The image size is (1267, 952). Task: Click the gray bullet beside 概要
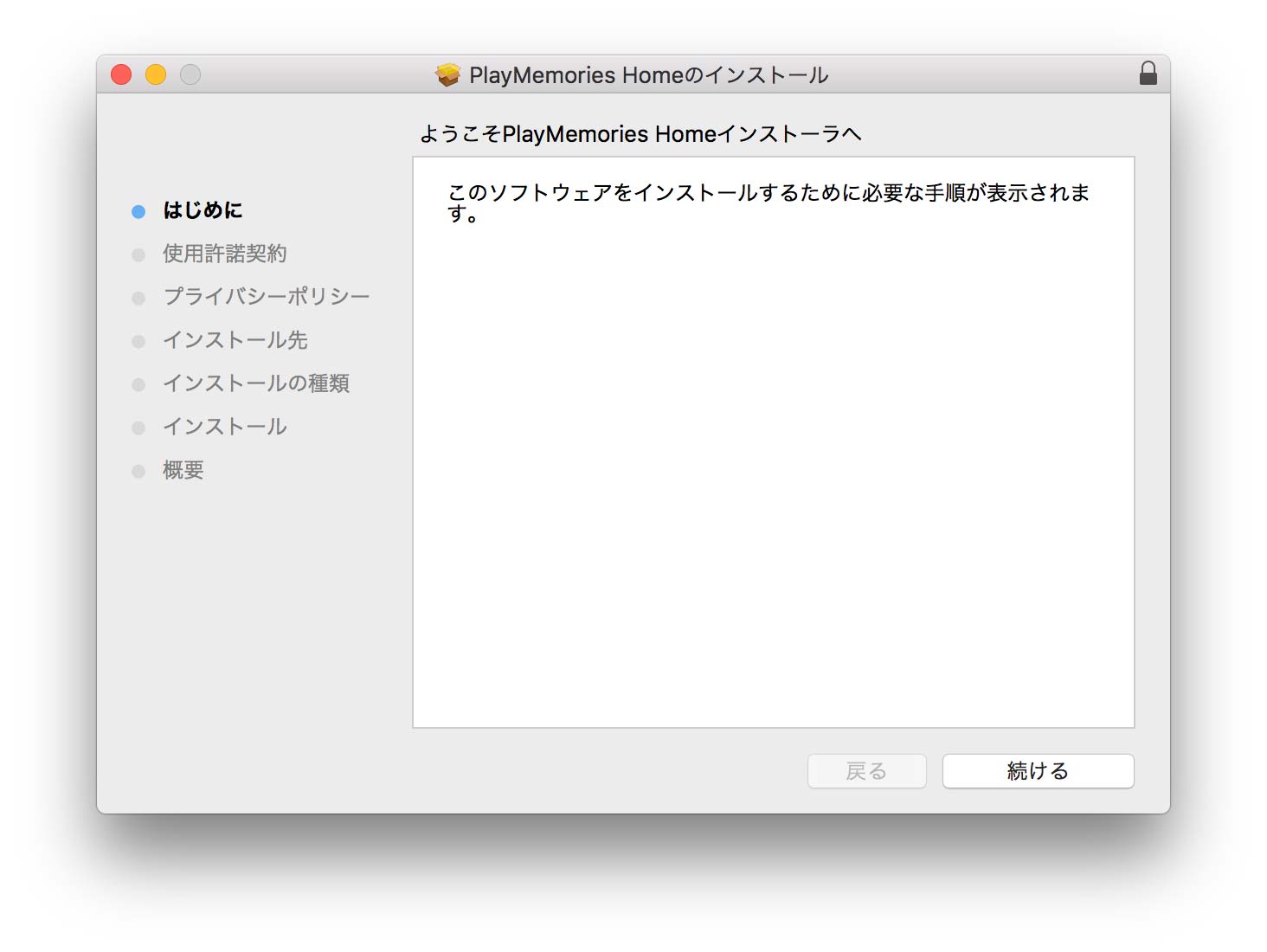(x=138, y=472)
